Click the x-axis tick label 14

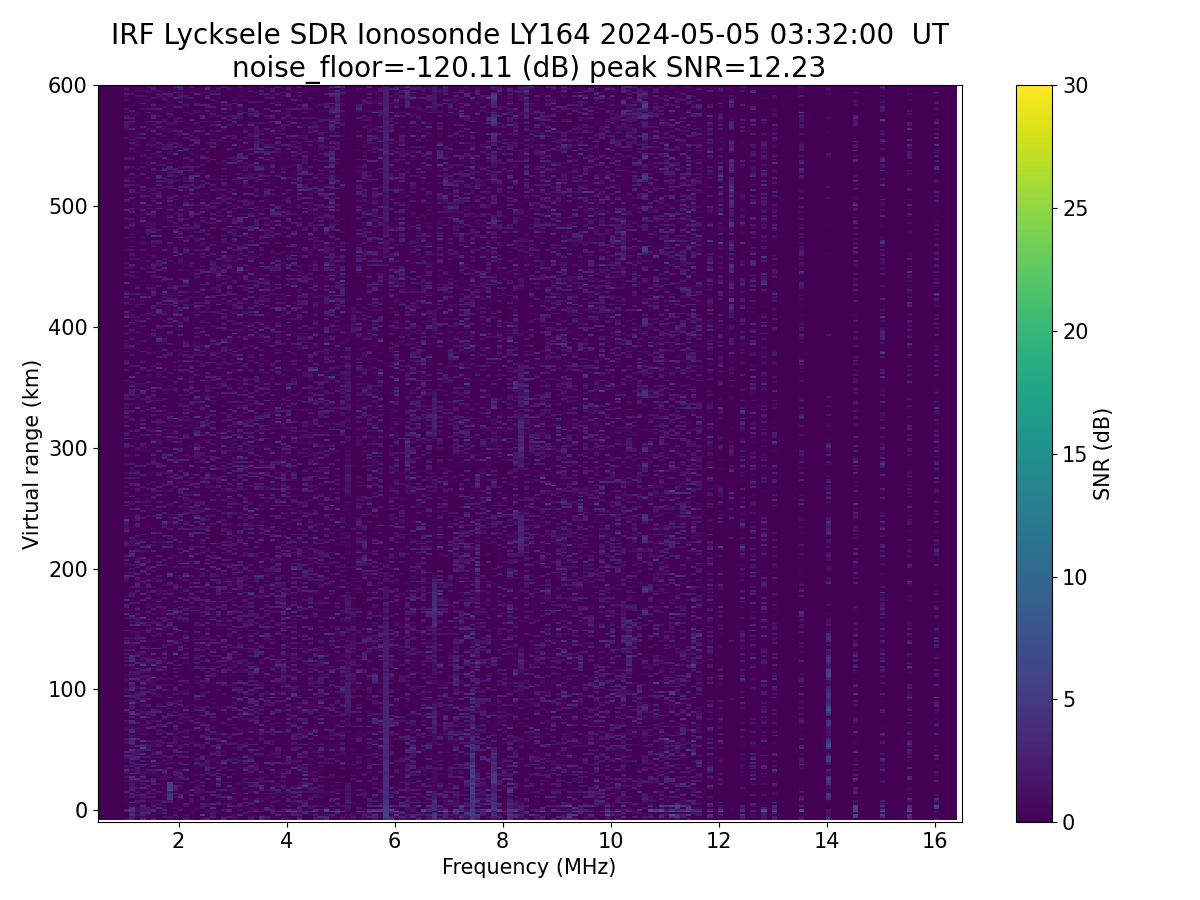pos(826,840)
